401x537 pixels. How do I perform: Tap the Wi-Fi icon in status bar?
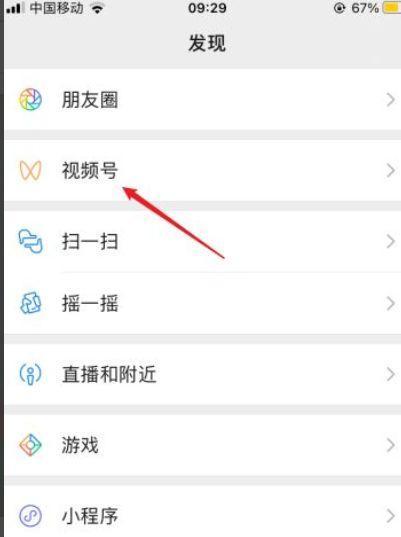(98, 8)
